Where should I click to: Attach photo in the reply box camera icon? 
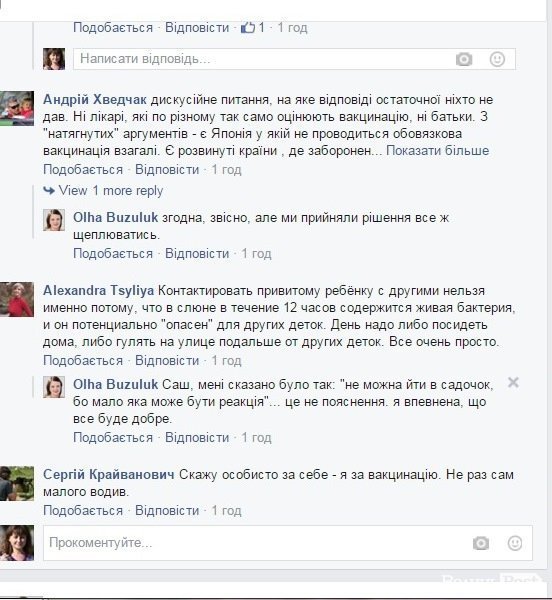coord(464,59)
